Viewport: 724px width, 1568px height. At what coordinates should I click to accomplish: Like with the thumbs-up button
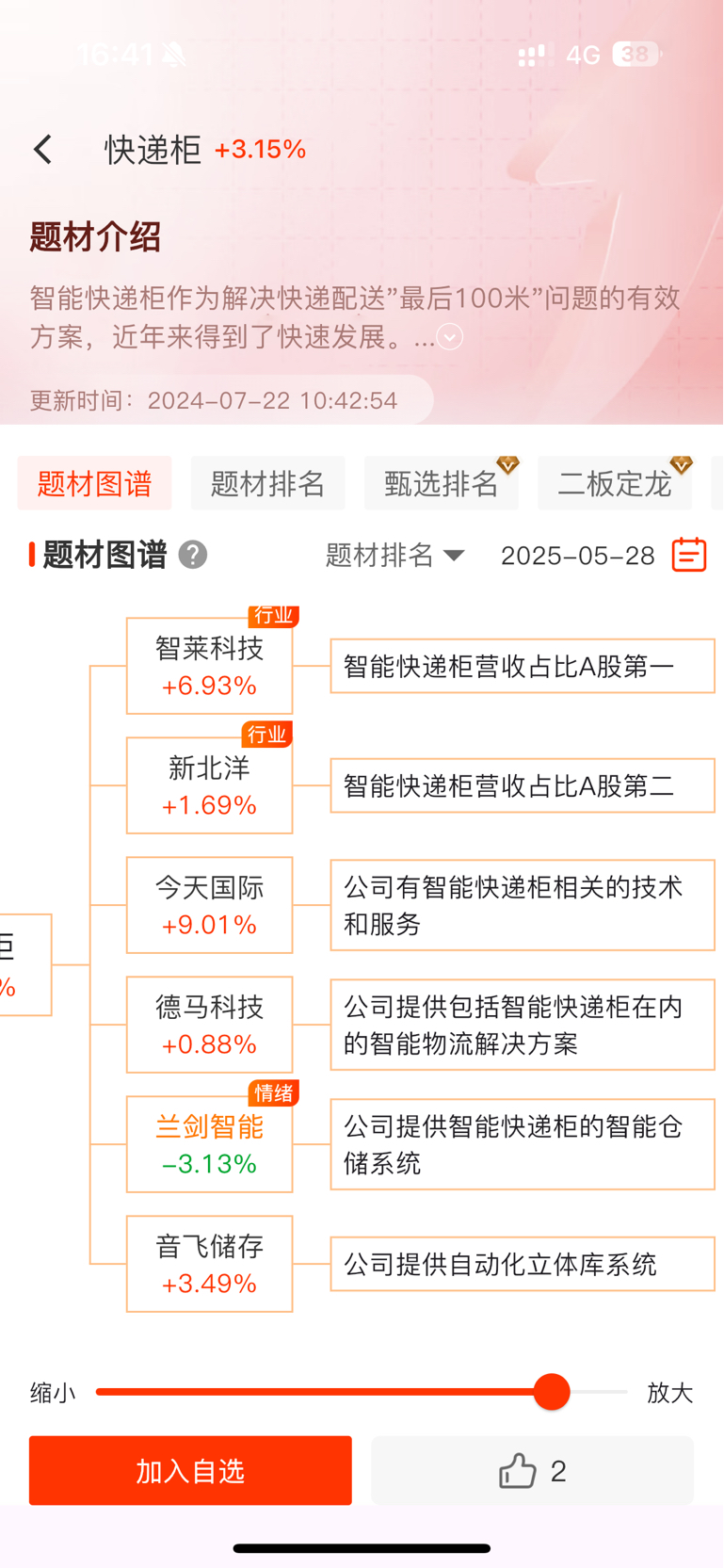pos(532,1470)
